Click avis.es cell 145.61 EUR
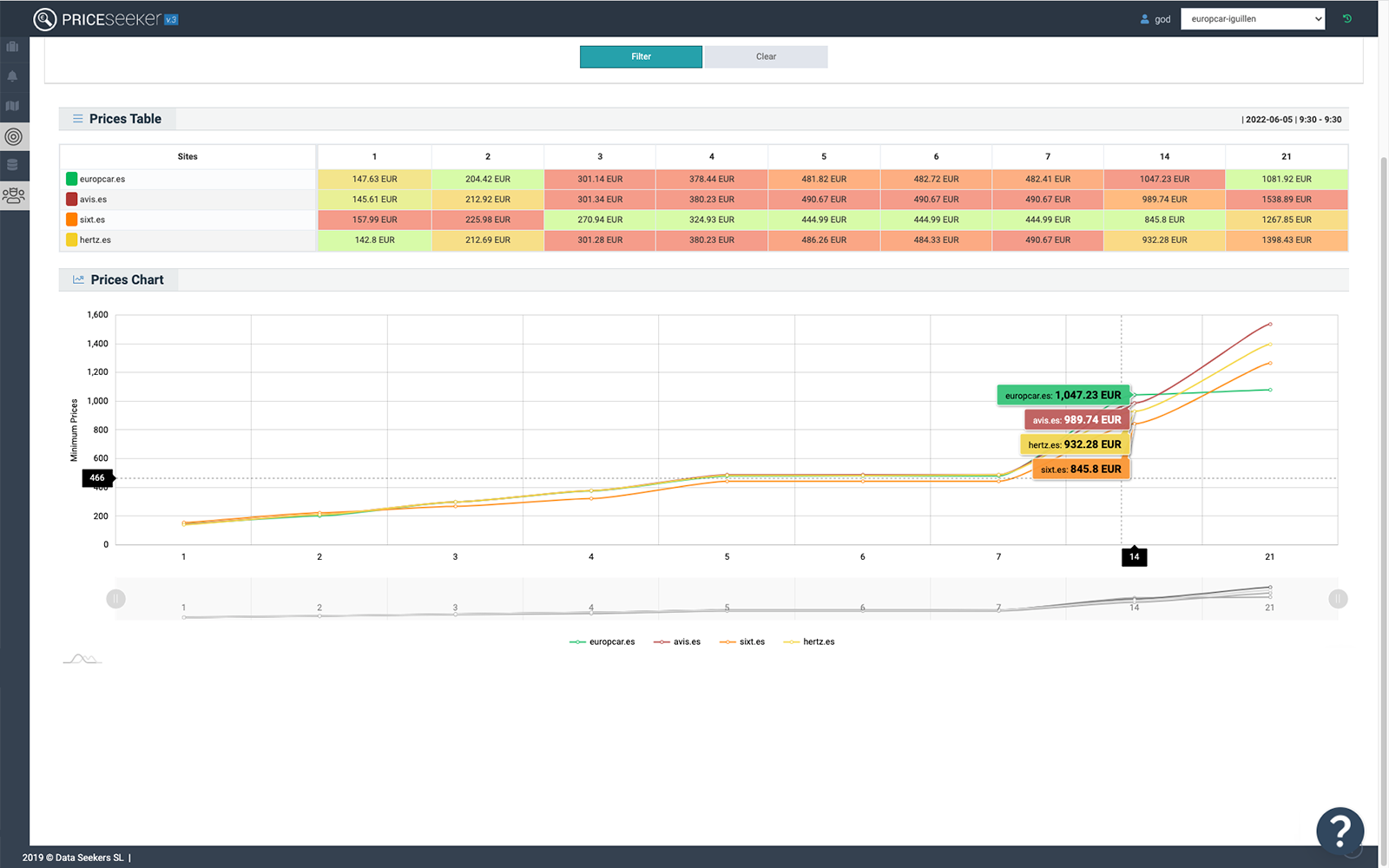1389x868 pixels. tap(374, 199)
